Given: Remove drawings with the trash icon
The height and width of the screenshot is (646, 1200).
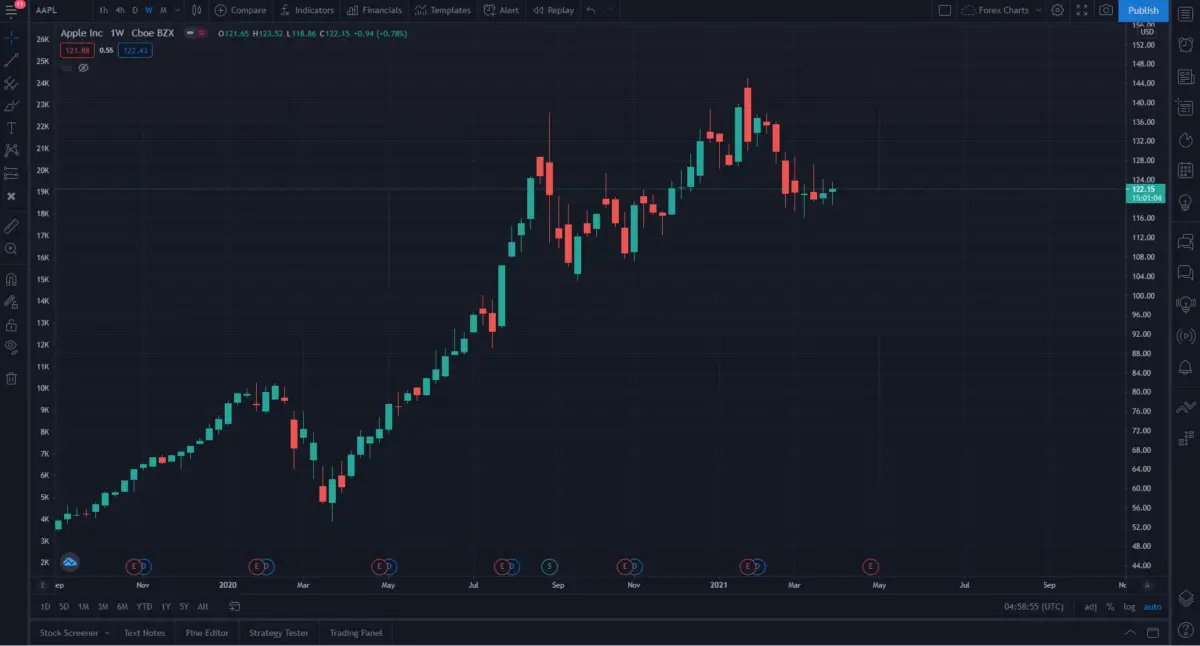Looking at the screenshot, I should coord(11,378).
